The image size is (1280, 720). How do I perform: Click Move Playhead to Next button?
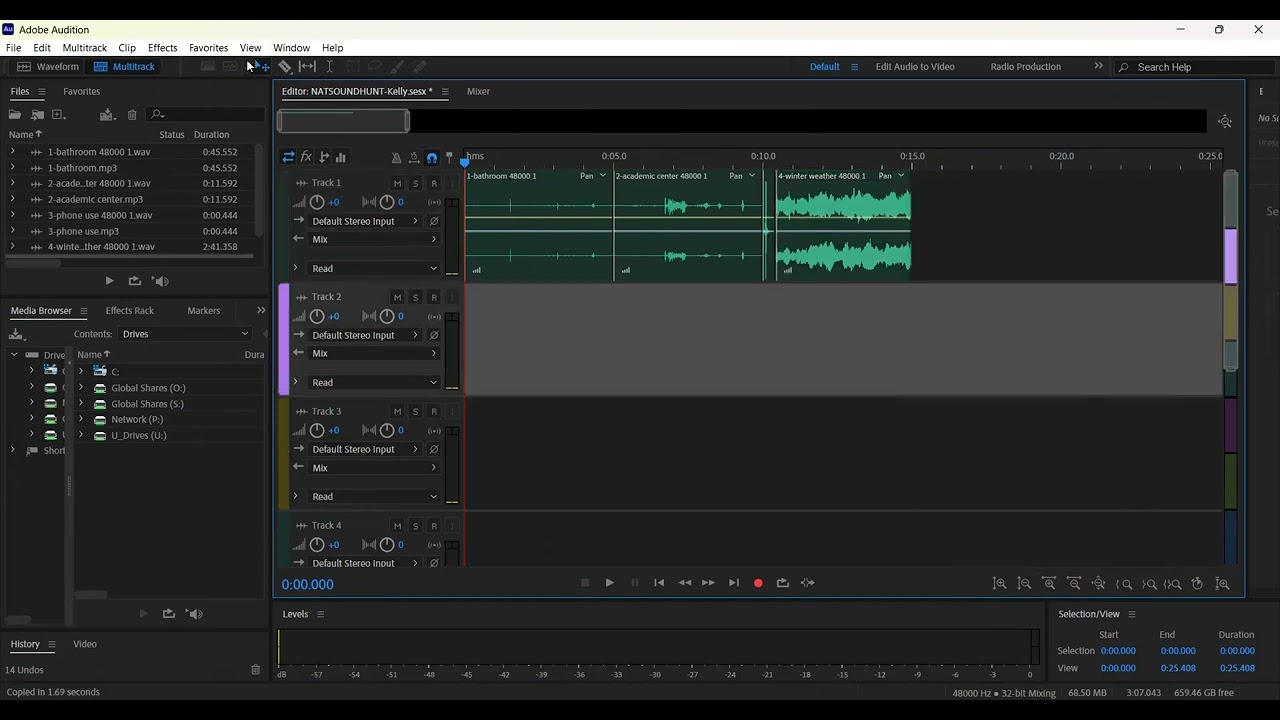733,583
